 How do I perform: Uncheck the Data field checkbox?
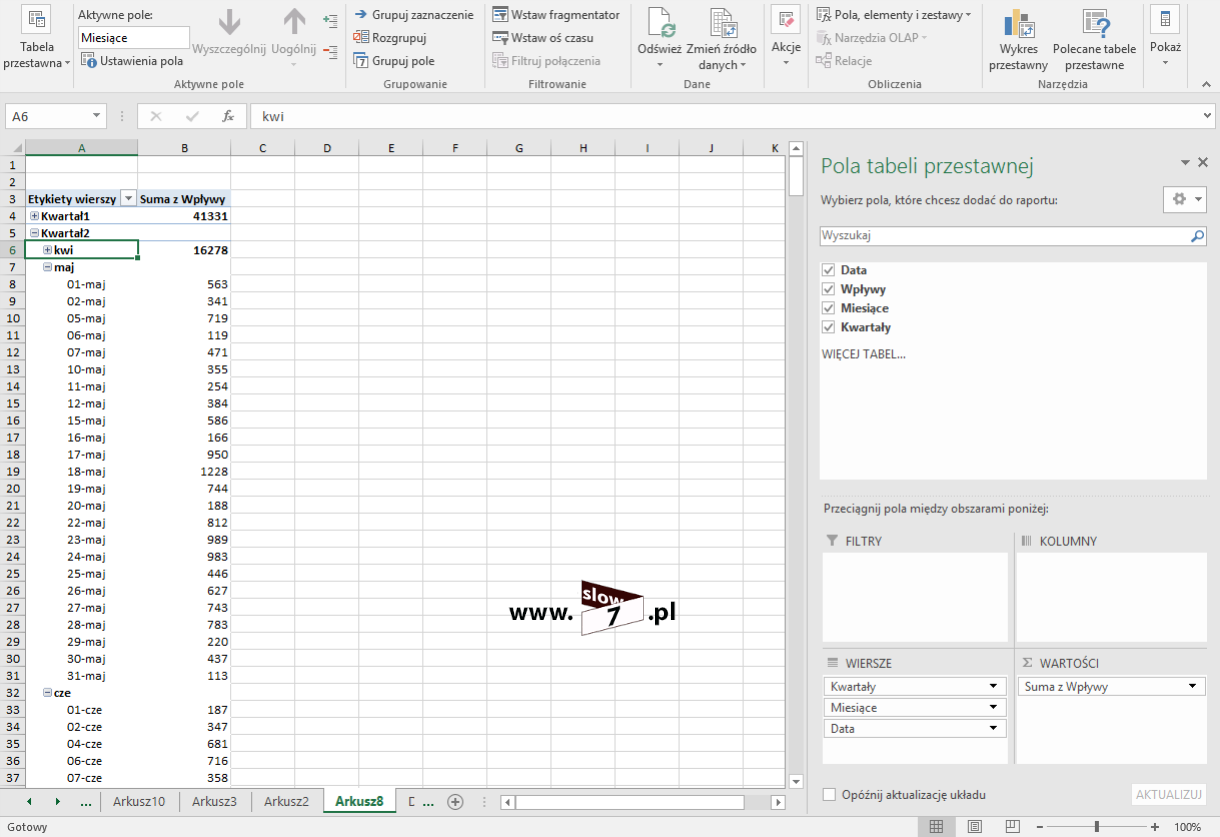click(828, 270)
